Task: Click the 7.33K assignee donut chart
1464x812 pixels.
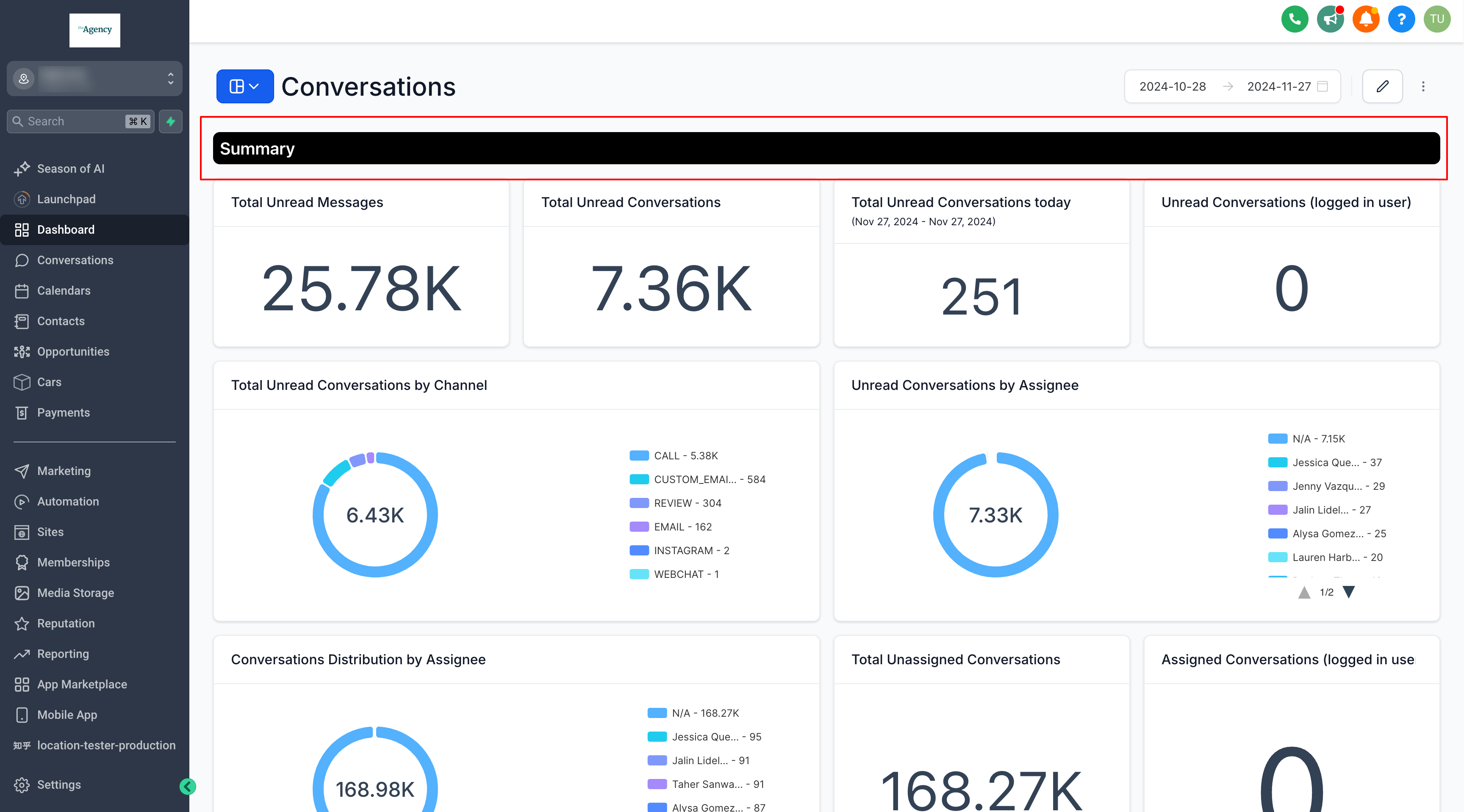Action: pyautogui.click(x=996, y=514)
